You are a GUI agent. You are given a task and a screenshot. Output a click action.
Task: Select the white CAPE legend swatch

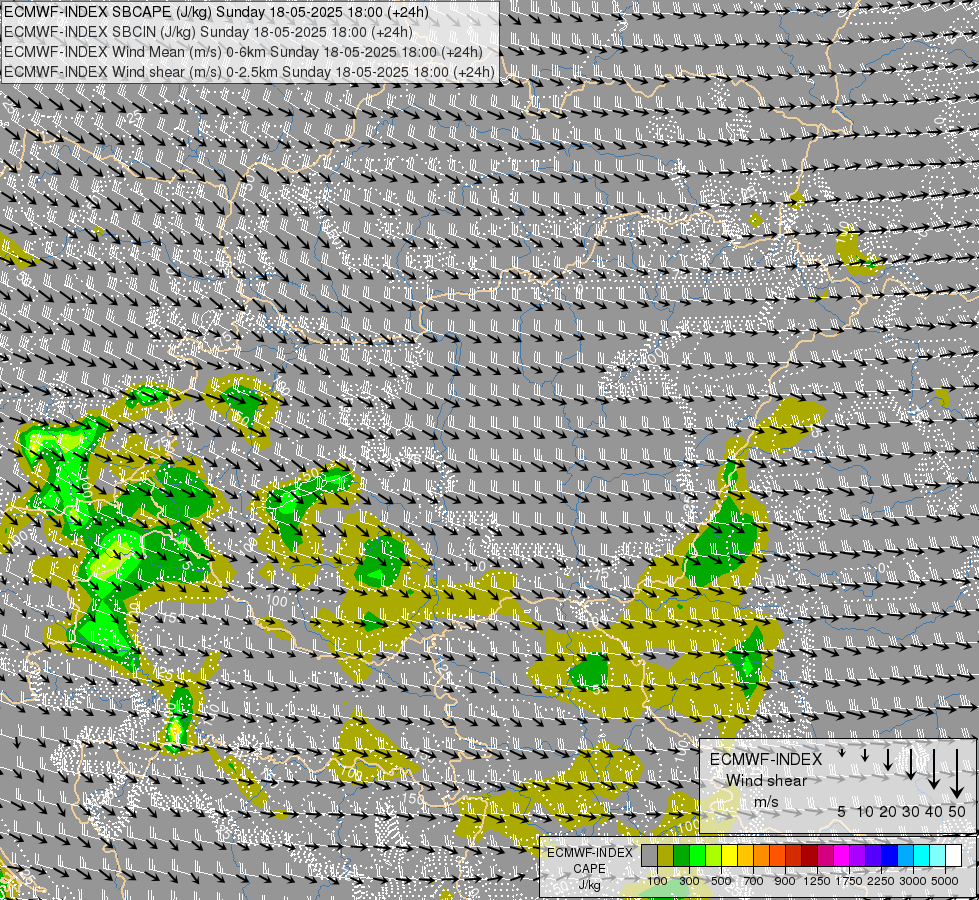tap(953, 855)
